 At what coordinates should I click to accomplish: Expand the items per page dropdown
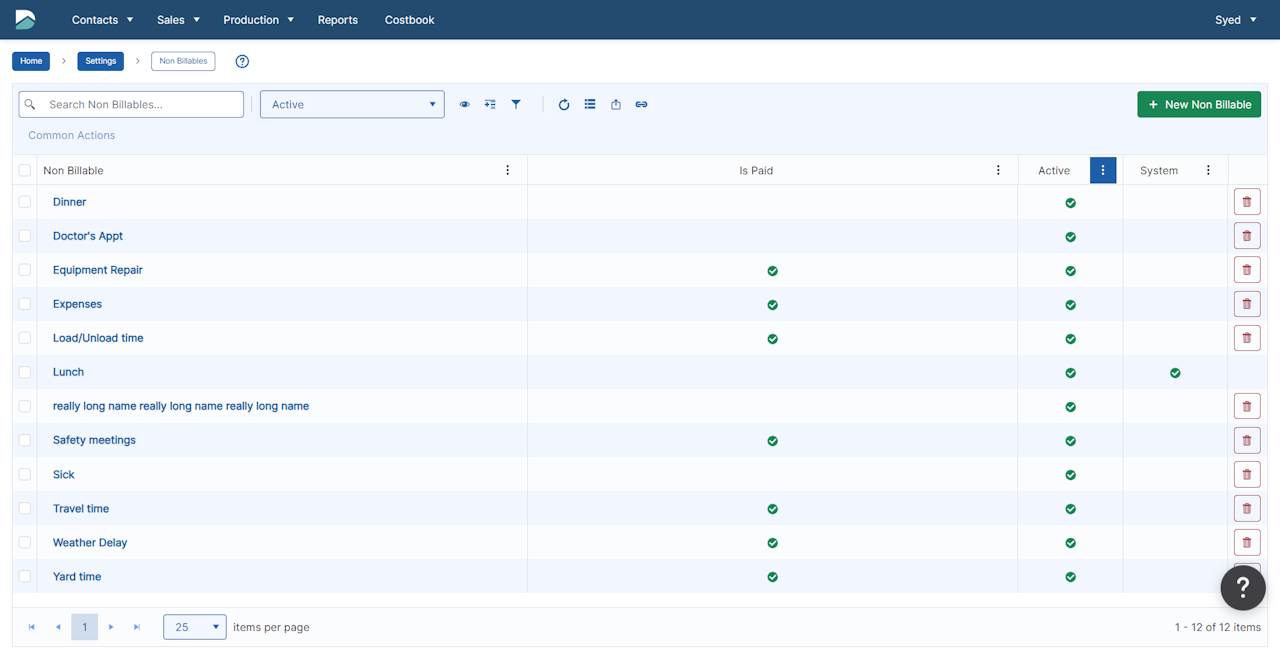pyautogui.click(x=195, y=627)
